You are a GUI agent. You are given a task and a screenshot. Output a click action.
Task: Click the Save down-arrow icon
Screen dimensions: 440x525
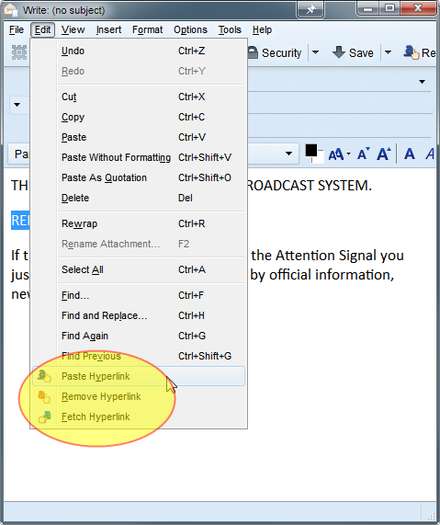339,52
